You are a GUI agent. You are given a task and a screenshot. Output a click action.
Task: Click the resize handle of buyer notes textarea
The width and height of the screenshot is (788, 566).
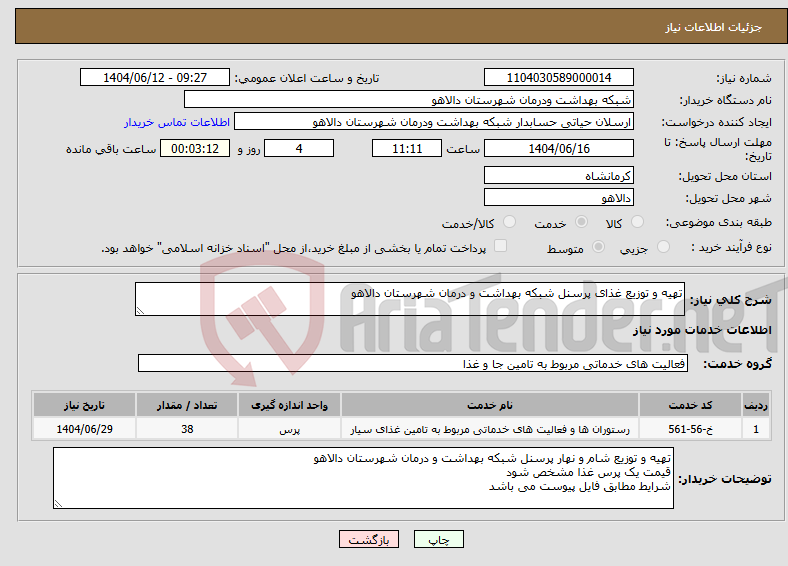coord(58,504)
